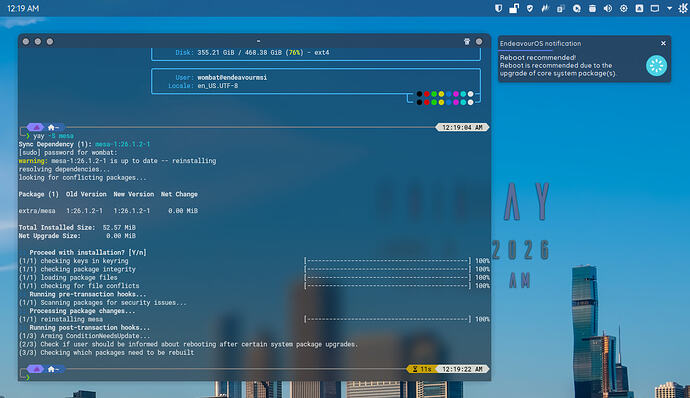
Task: Click purple logo segment of 12:19:04 prompt
Action: [x=36, y=127]
